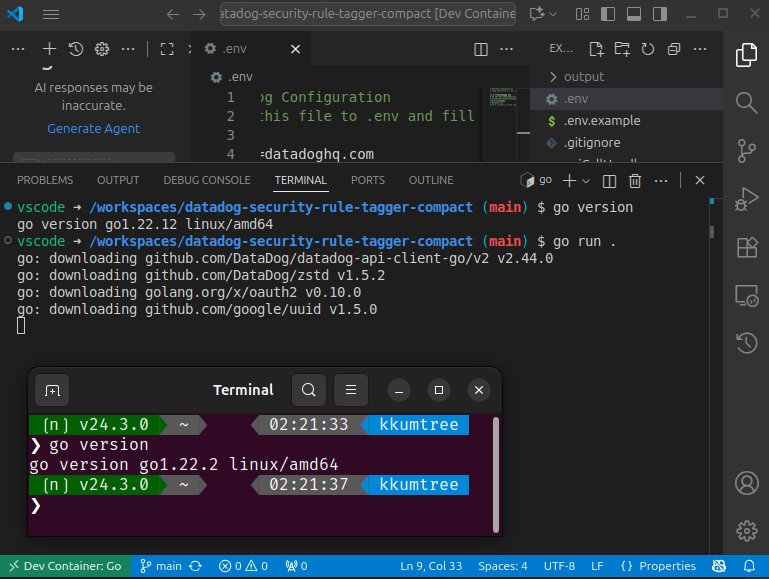Screen dimensions: 769x579
Task: Open search in GNOME Terminal window
Action: pyautogui.click(x=308, y=390)
